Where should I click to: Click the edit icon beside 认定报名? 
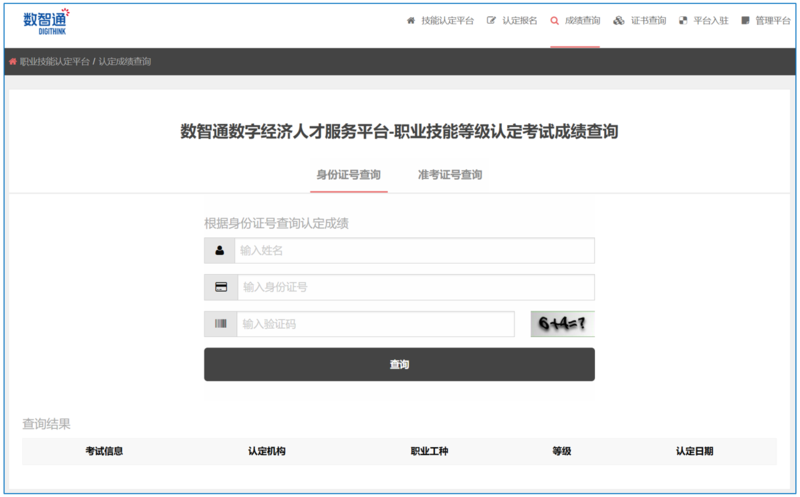(491, 20)
